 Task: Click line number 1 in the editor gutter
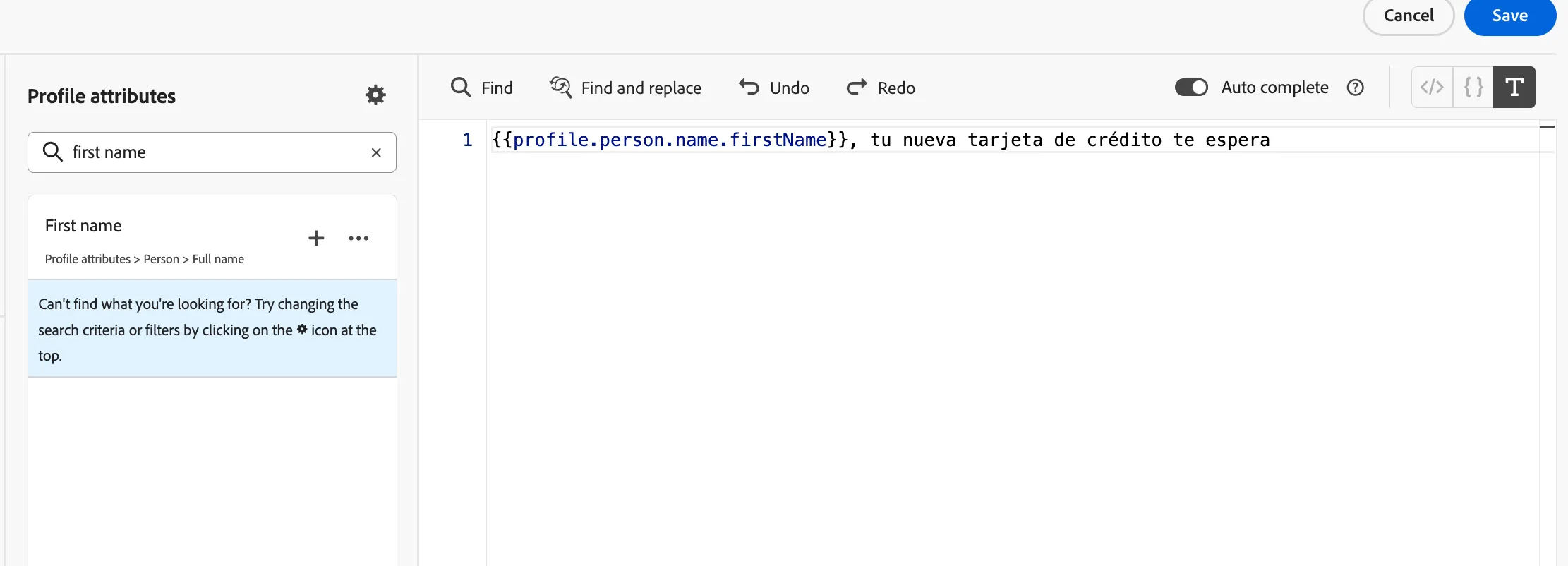pyautogui.click(x=467, y=140)
